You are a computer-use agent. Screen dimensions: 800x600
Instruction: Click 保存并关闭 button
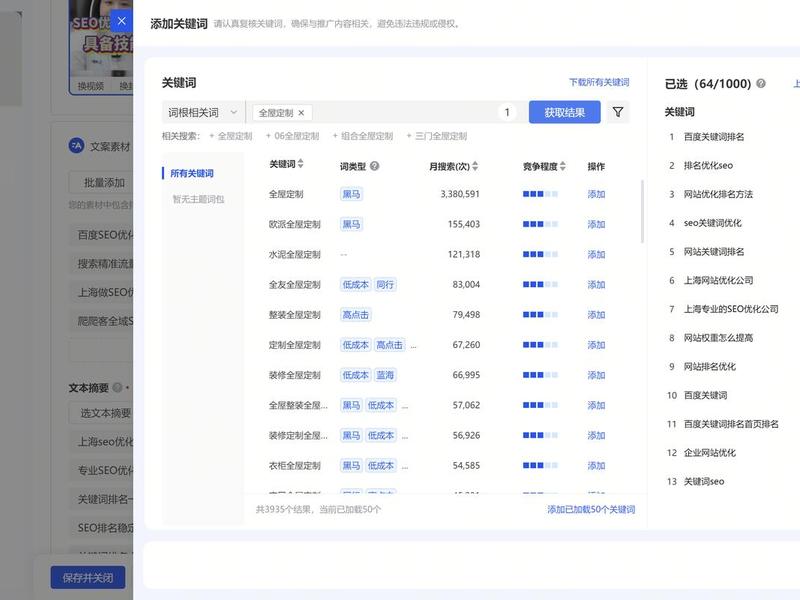coord(88,578)
